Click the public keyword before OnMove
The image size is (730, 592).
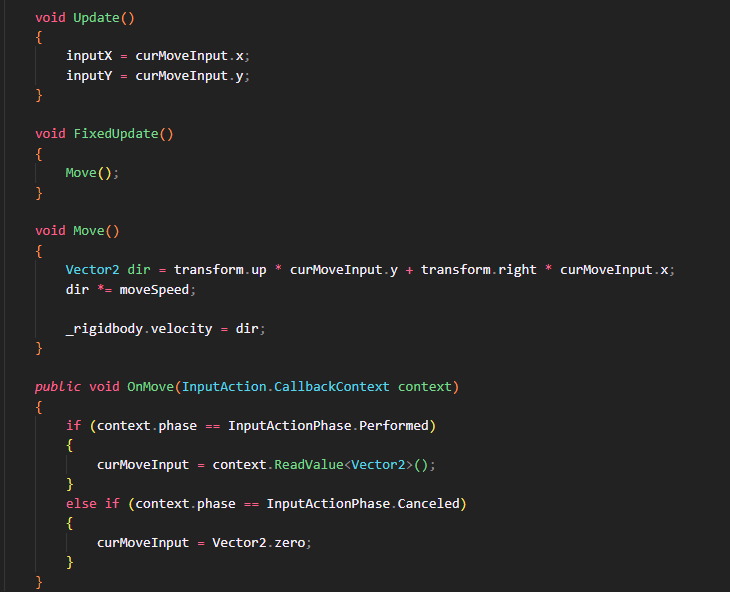[58, 387]
